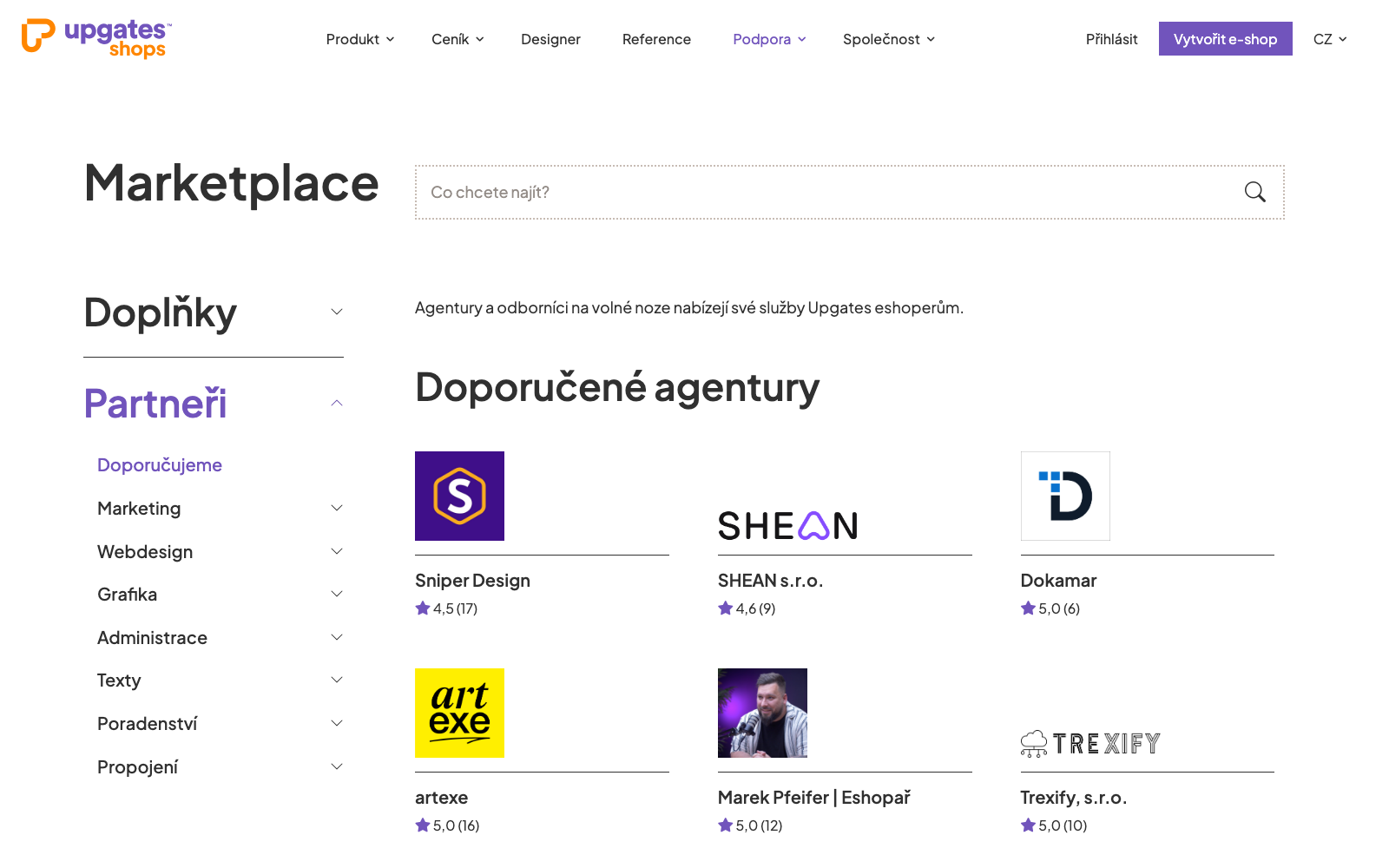
Task: Click the 5,0 (12) rating of Marek Pfeifer
Action: [x=750, y=825]
